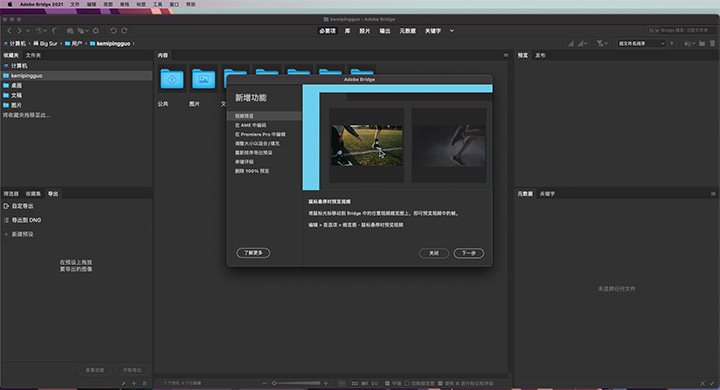This screenshot has width=720, height=390.
Task: Open the 帮助 menu
Action: click(x=191, y=4)
